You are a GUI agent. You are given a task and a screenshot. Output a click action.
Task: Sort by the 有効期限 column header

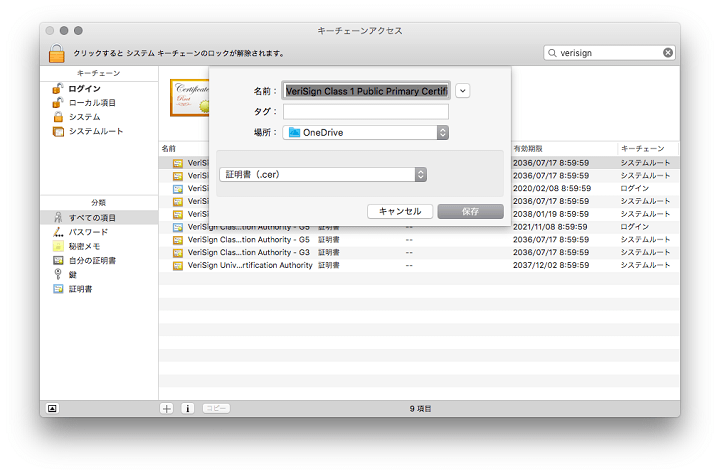pos(528,148)
